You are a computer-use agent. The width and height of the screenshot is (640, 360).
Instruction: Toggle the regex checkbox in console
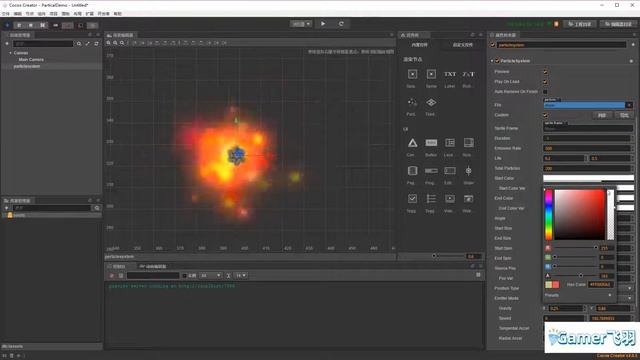[x=184, y=276]
